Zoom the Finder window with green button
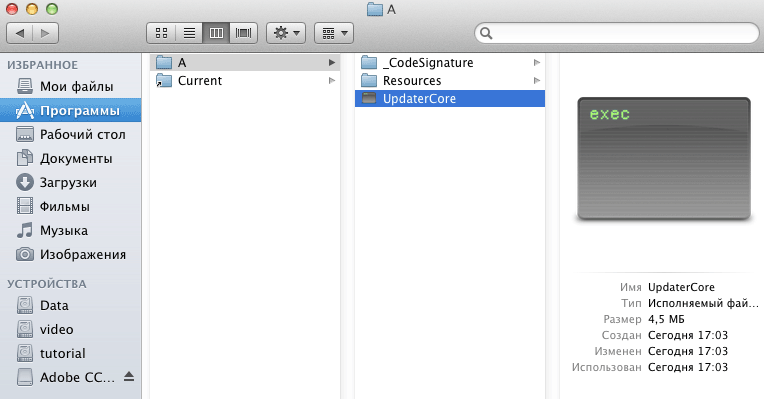 (x=52, y=9)
